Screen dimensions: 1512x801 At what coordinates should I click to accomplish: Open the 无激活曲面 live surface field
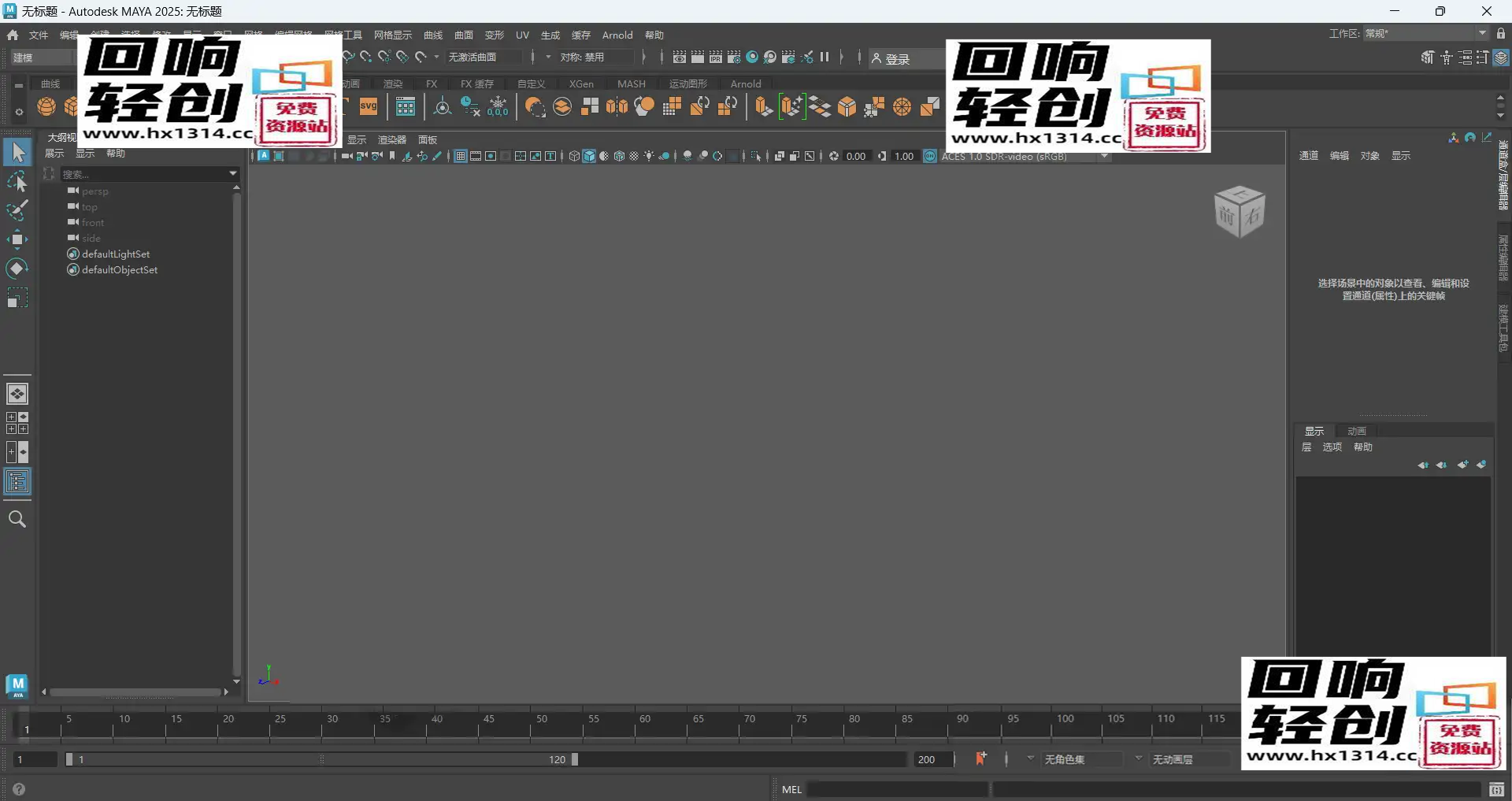click(x=484, y=57)
